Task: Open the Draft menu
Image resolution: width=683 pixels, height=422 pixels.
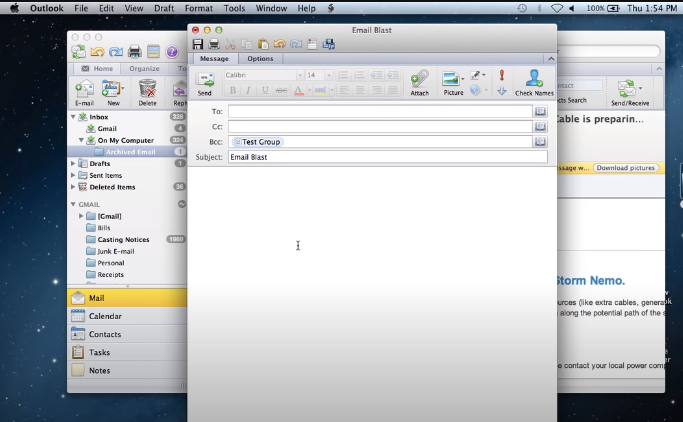Action: click(x=164, y=8)
